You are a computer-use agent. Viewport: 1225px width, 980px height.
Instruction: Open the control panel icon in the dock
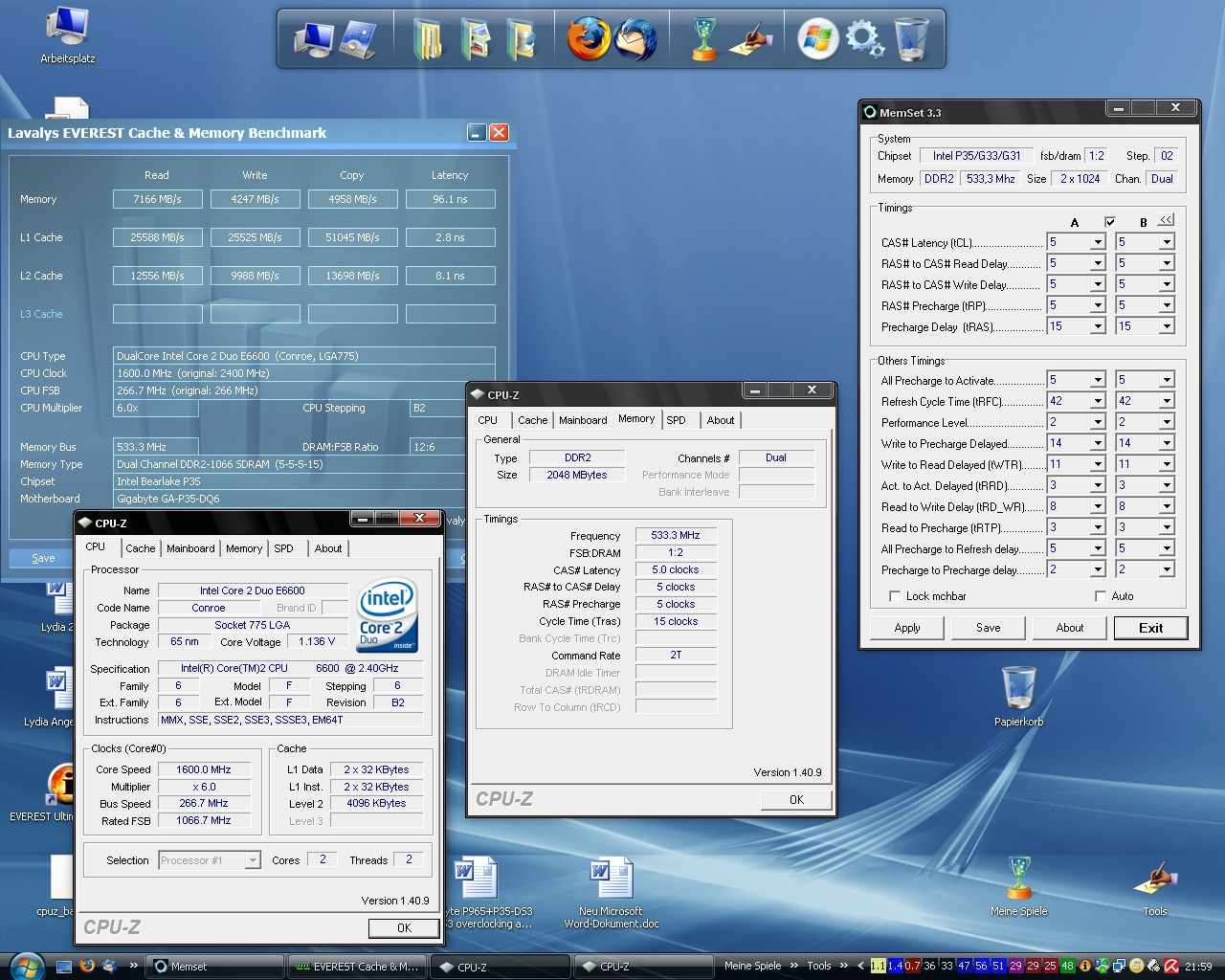pyautogui.click(x=359, y=39)
